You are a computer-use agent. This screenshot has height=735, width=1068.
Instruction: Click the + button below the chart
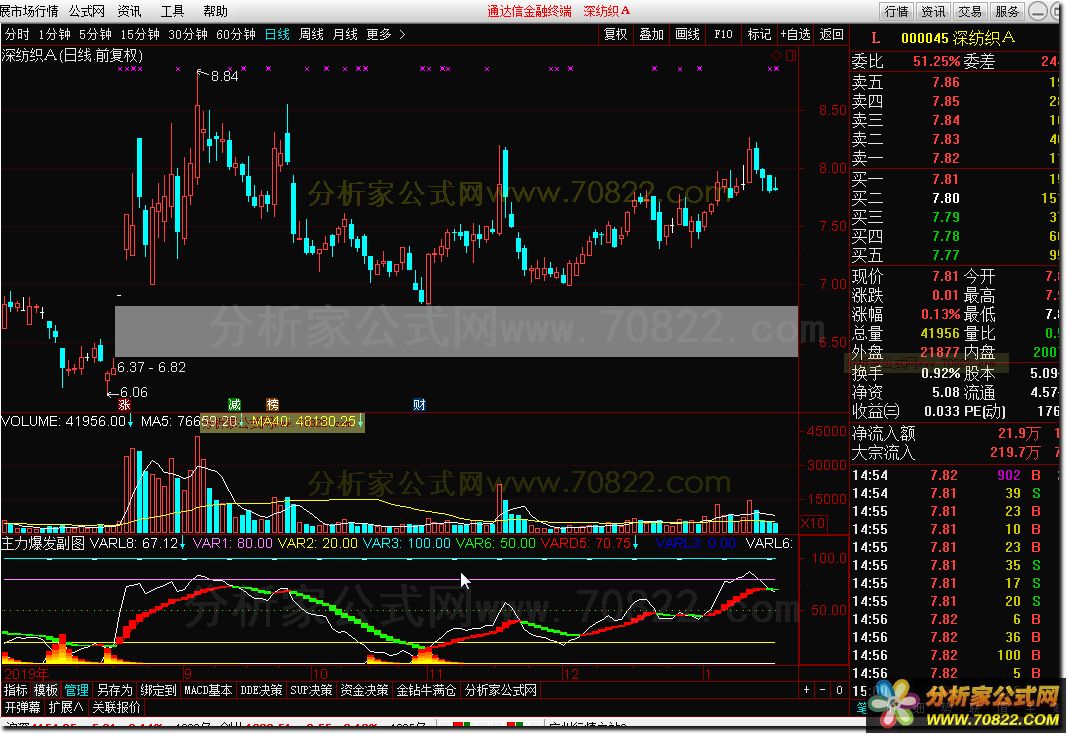click(806, 690)
